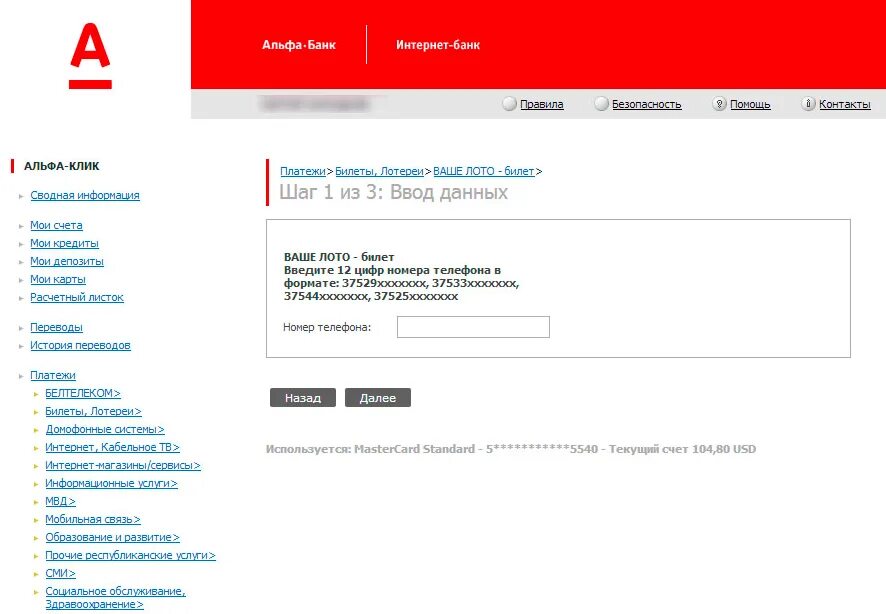Expand the Интернет-магазины/сервисы> category
This screenshot has height=614, width=886.
pyautogui.click(x=123, y=466)
